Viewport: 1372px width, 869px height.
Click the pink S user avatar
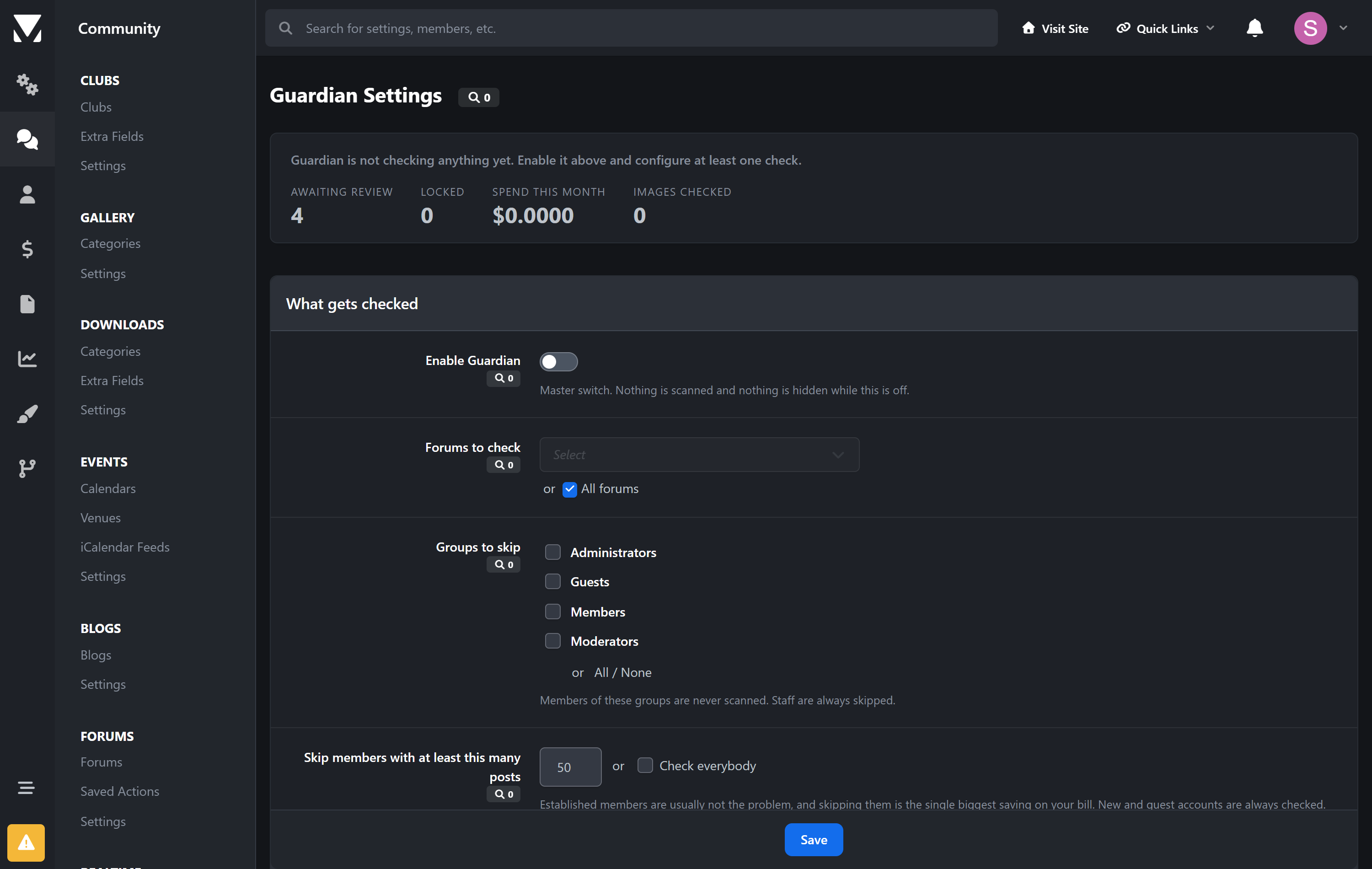click(x=1310, y=28)
